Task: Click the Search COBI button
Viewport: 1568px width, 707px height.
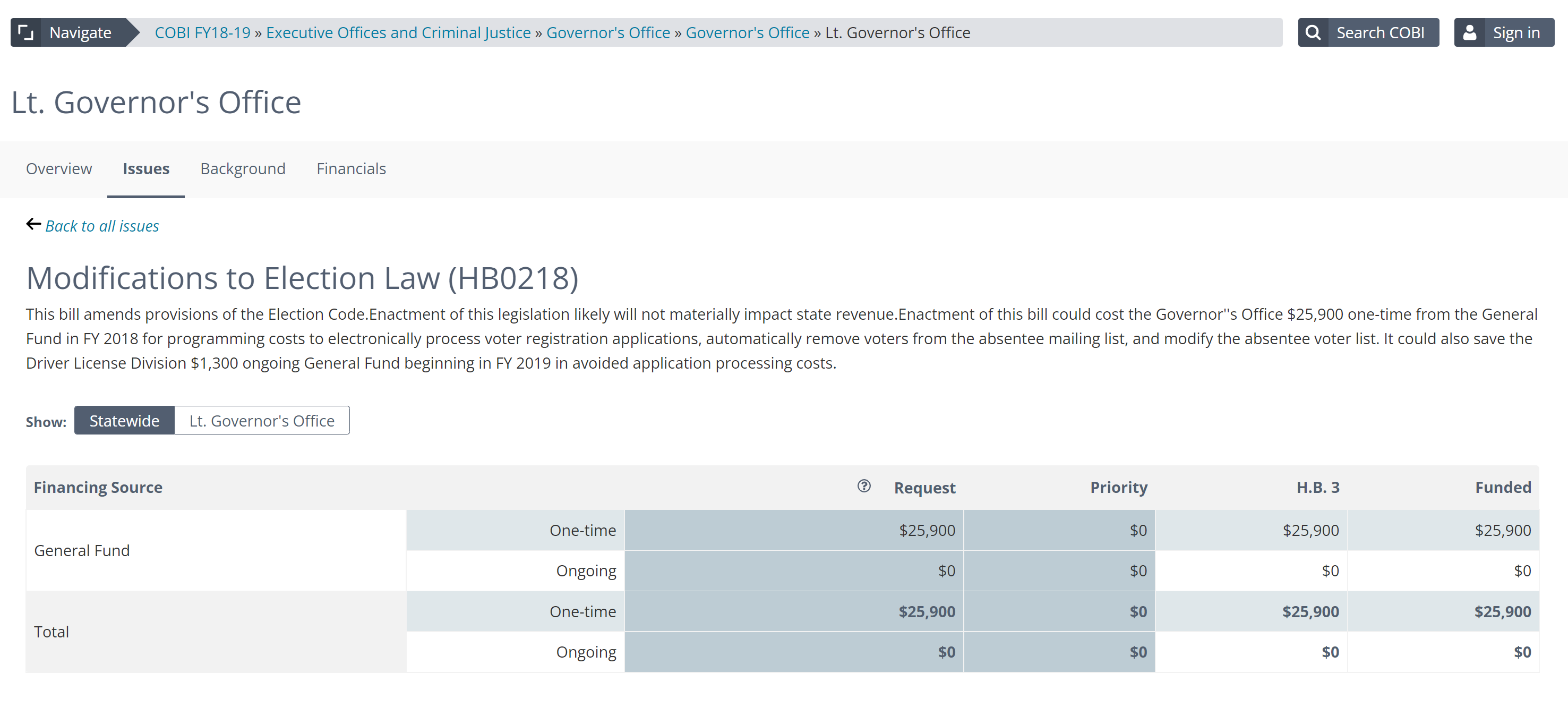Action: 1380,32
